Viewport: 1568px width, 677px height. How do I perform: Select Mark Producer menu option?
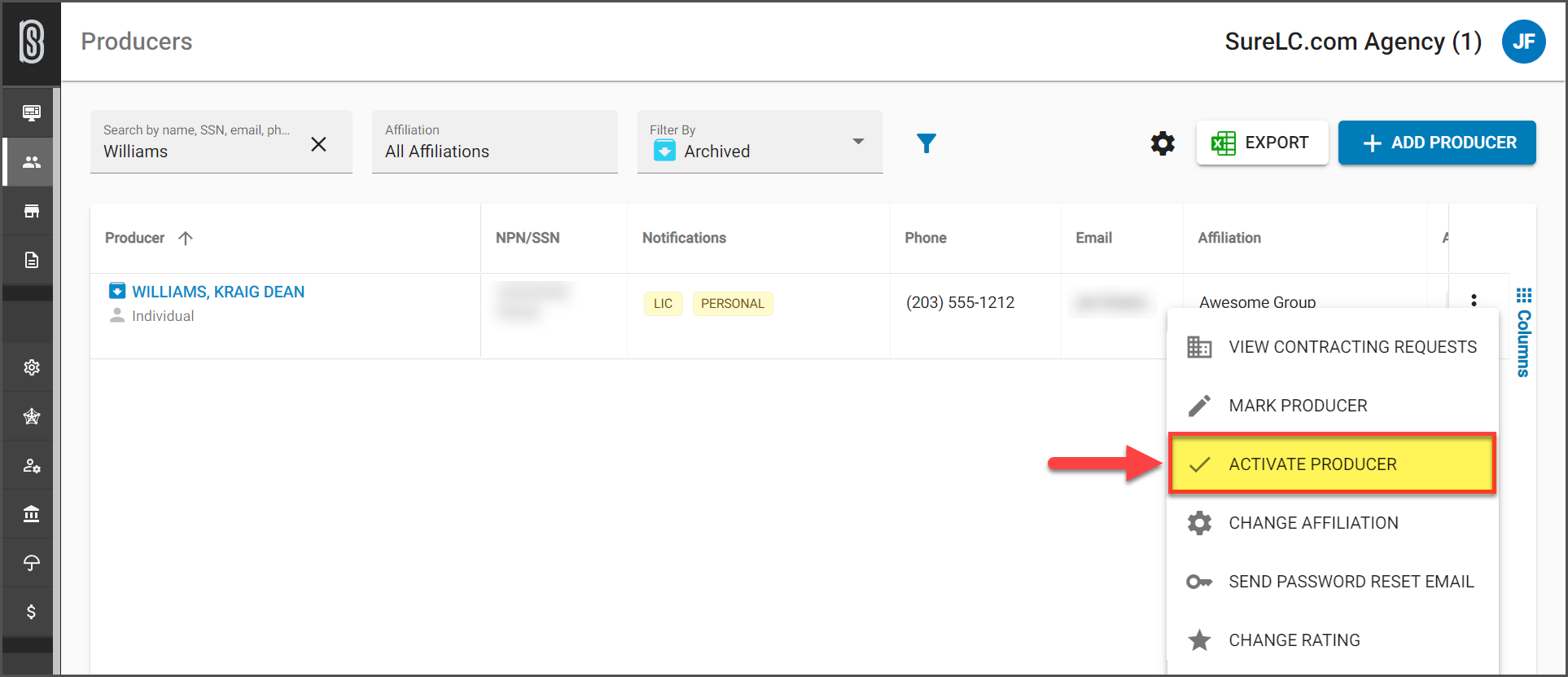[1333, 406]
